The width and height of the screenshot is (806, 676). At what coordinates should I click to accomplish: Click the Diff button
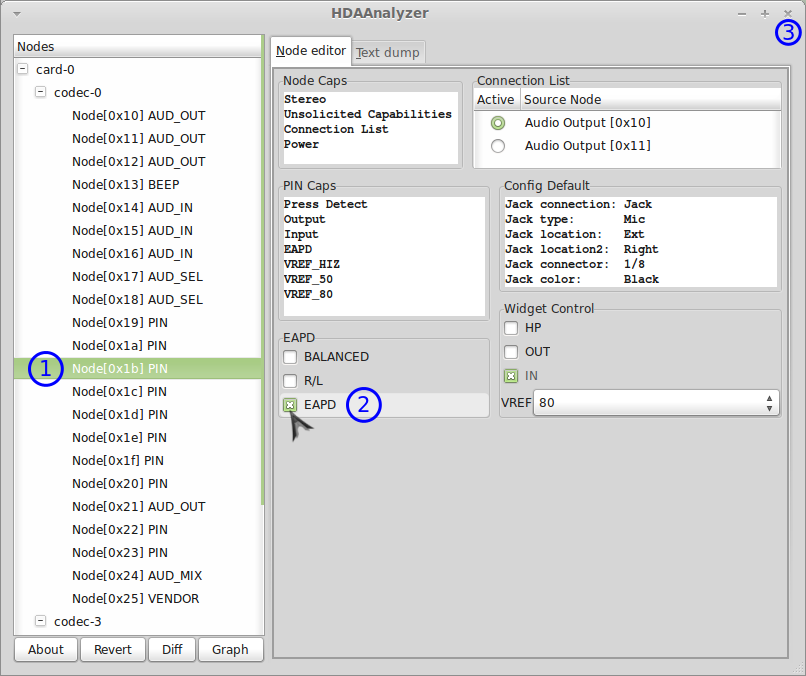click(x=172, y=649)
